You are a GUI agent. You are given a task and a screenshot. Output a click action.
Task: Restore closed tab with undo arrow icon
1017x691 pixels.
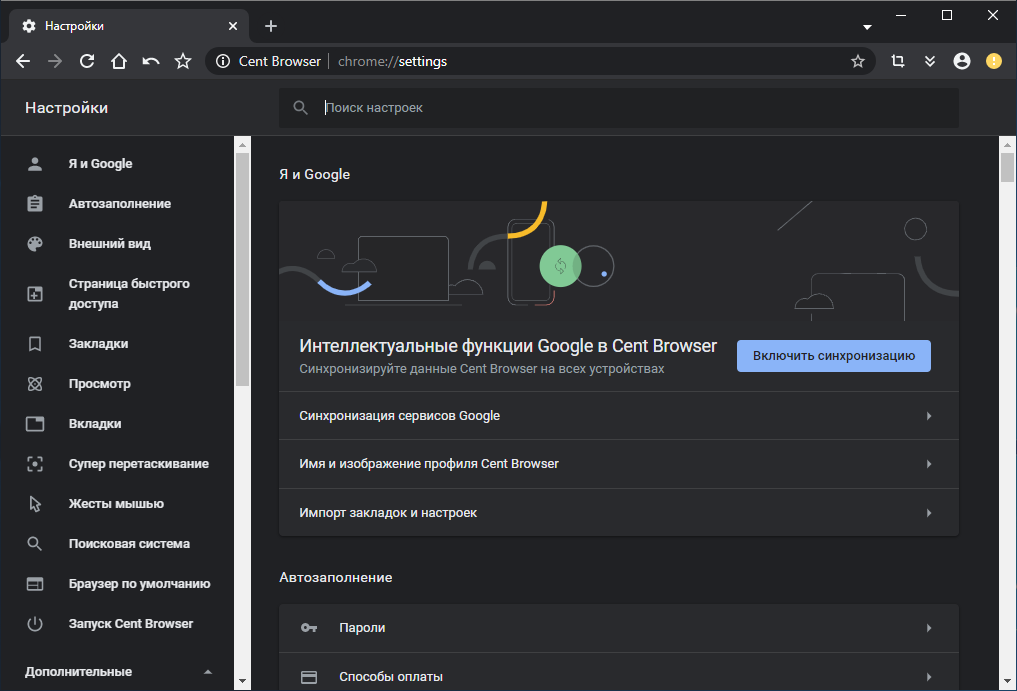tap(151, 61)
